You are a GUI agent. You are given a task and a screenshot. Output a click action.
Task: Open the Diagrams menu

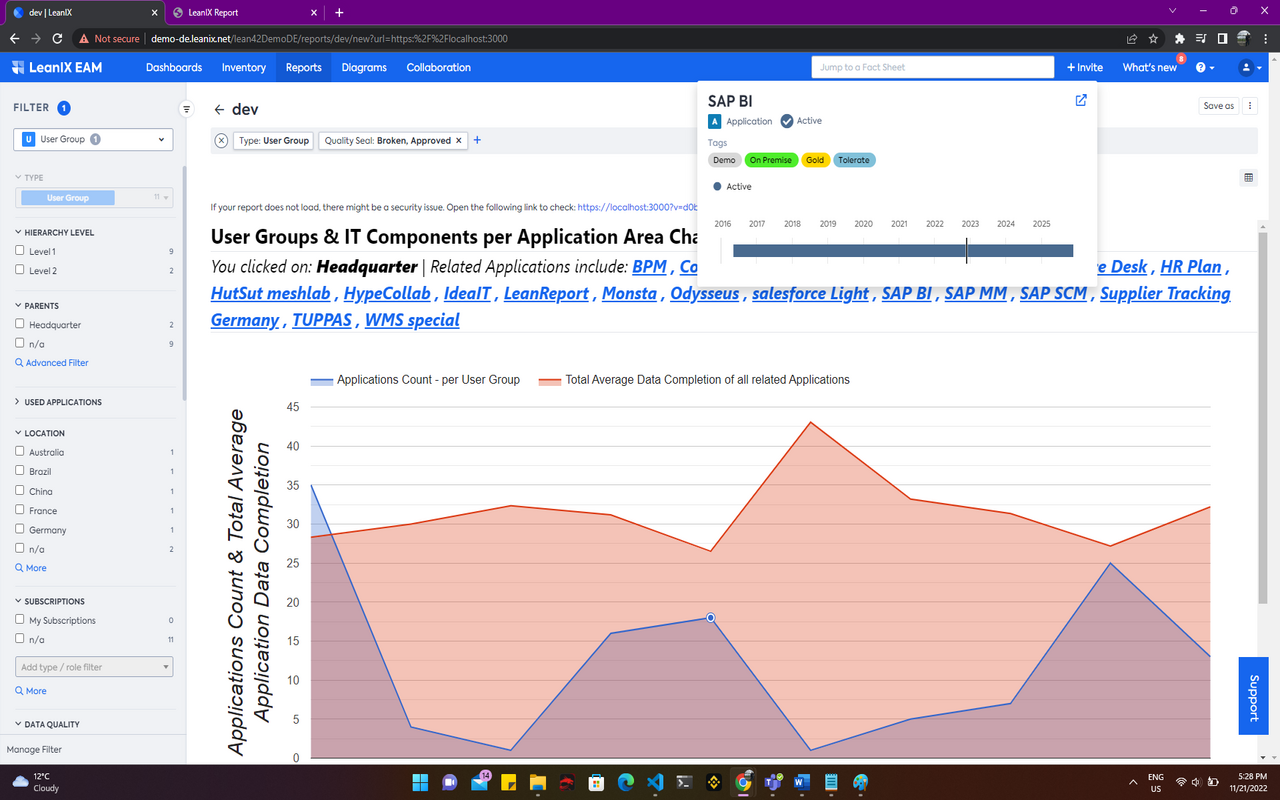click(x=364, y=67)
